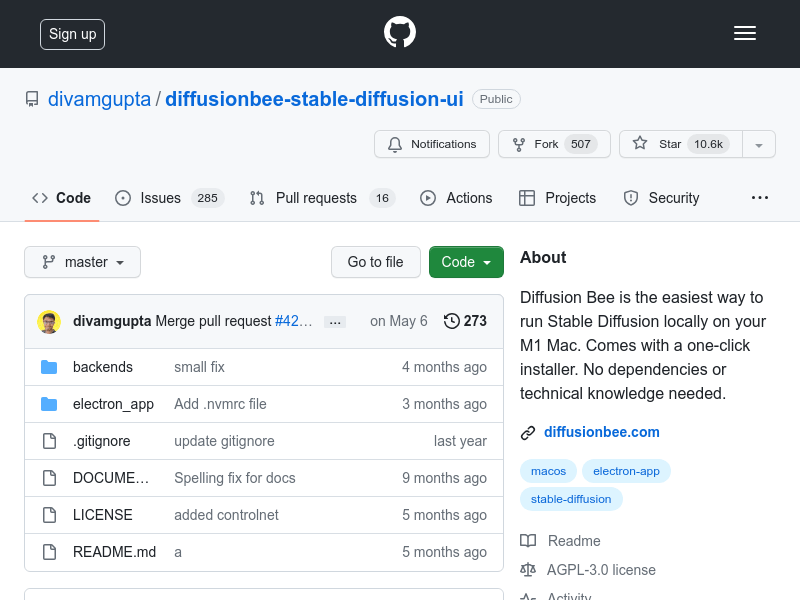Open the Security tab
The height and width of the screenshot is (600, 800).
coord(661,198)
